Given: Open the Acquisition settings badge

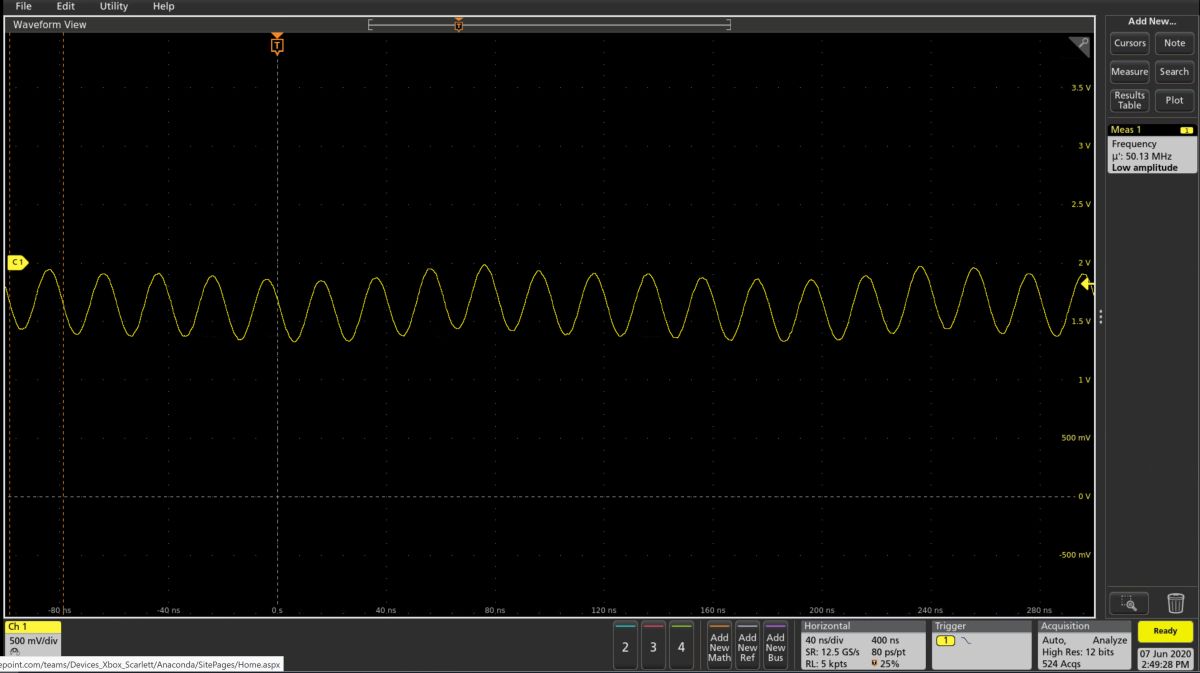Looking at the screenshot, I should click(x=1085, y=645).
